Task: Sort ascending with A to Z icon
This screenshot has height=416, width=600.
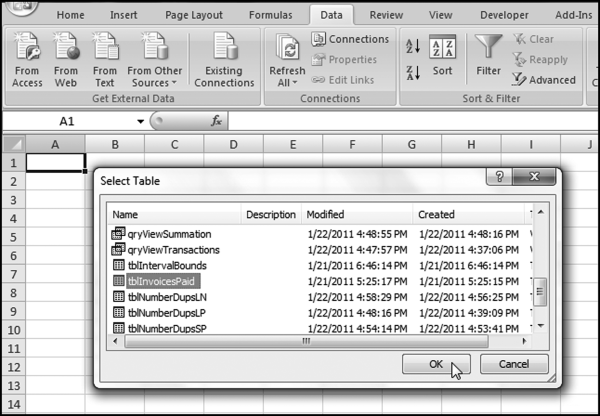Action: click(x=413, y=46)
